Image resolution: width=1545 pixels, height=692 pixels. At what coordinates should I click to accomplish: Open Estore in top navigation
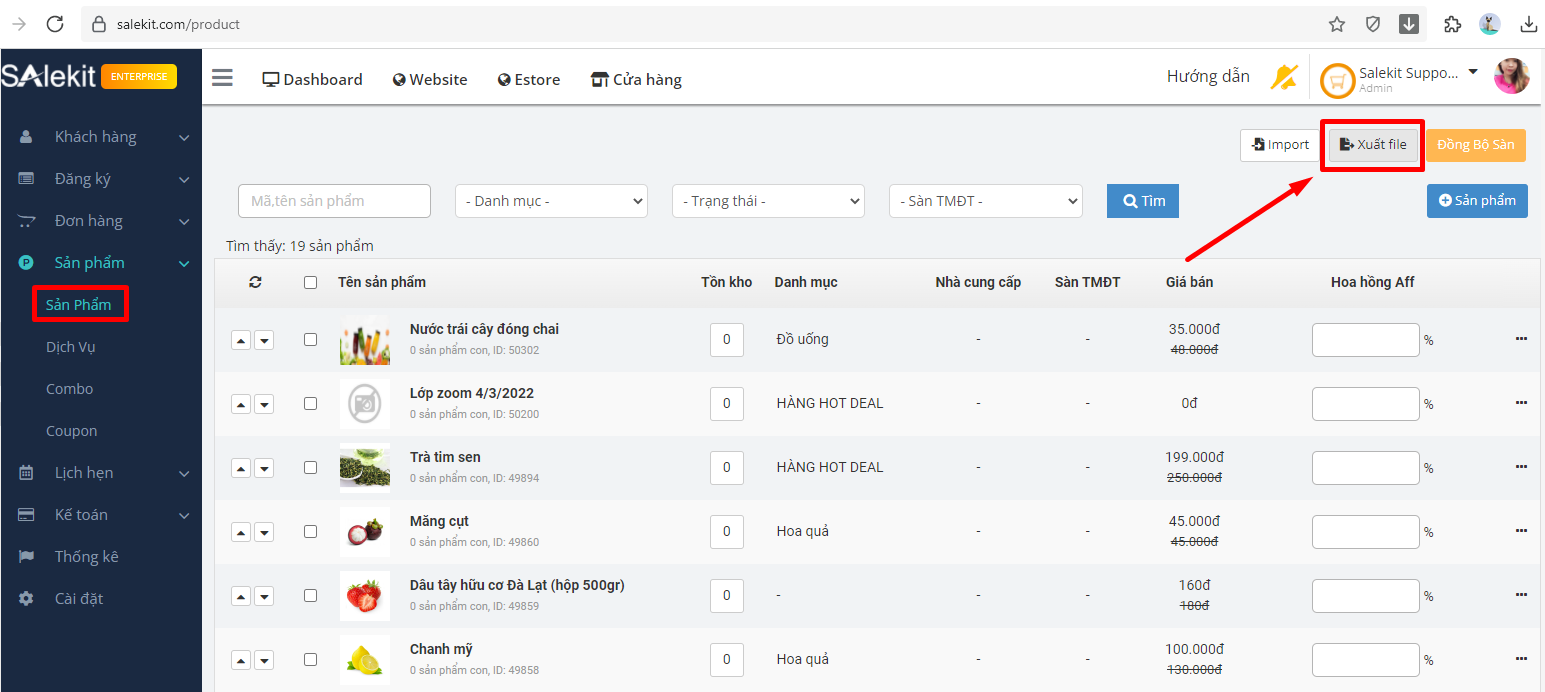tap(529, 79)
